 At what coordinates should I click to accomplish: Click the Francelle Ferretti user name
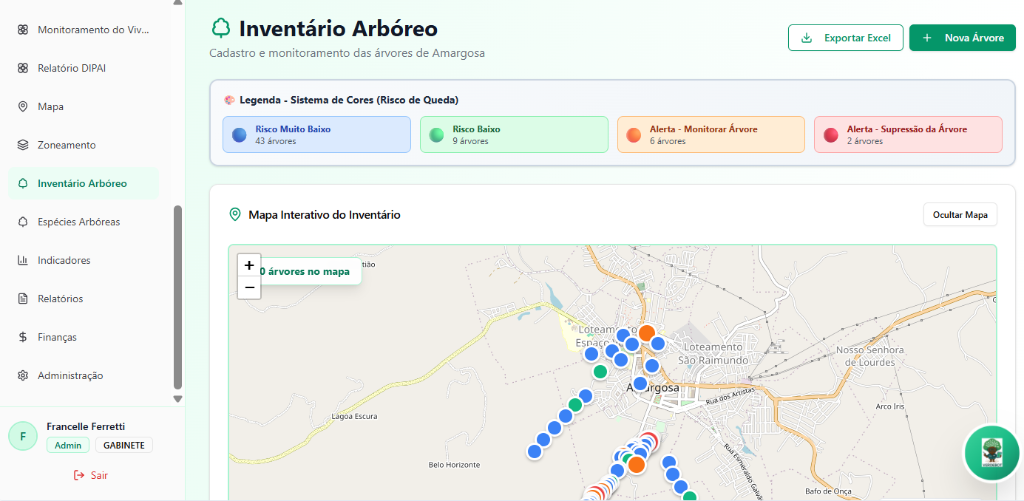[x=86, y=427]
